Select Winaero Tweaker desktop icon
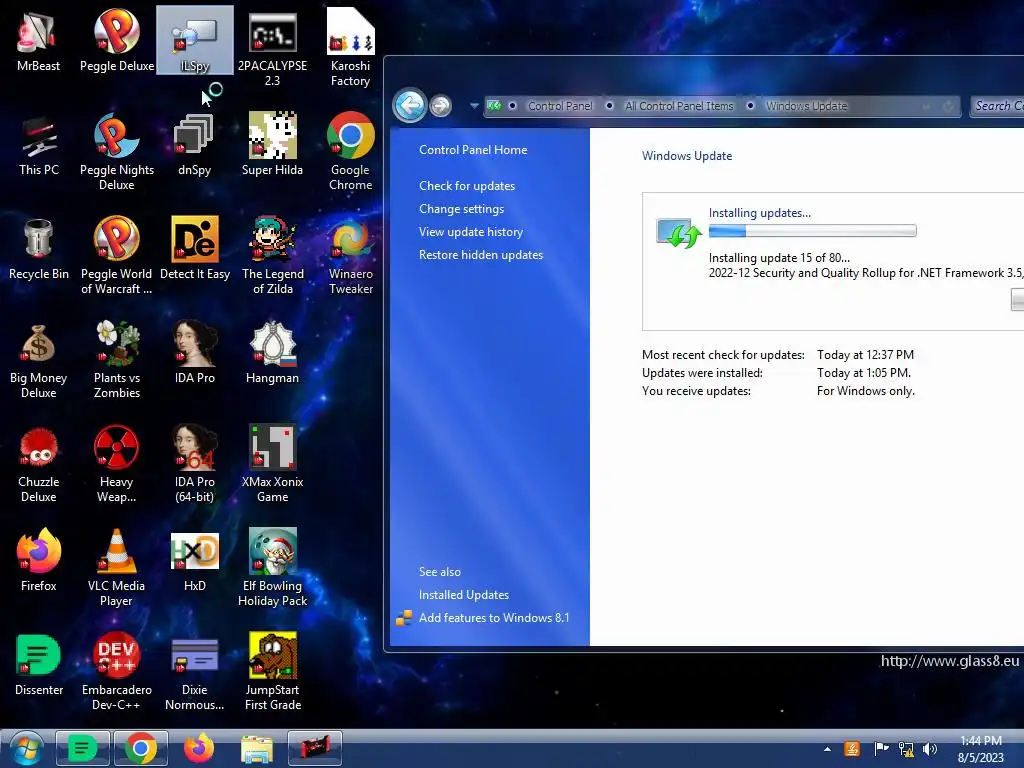 [351, 255]
